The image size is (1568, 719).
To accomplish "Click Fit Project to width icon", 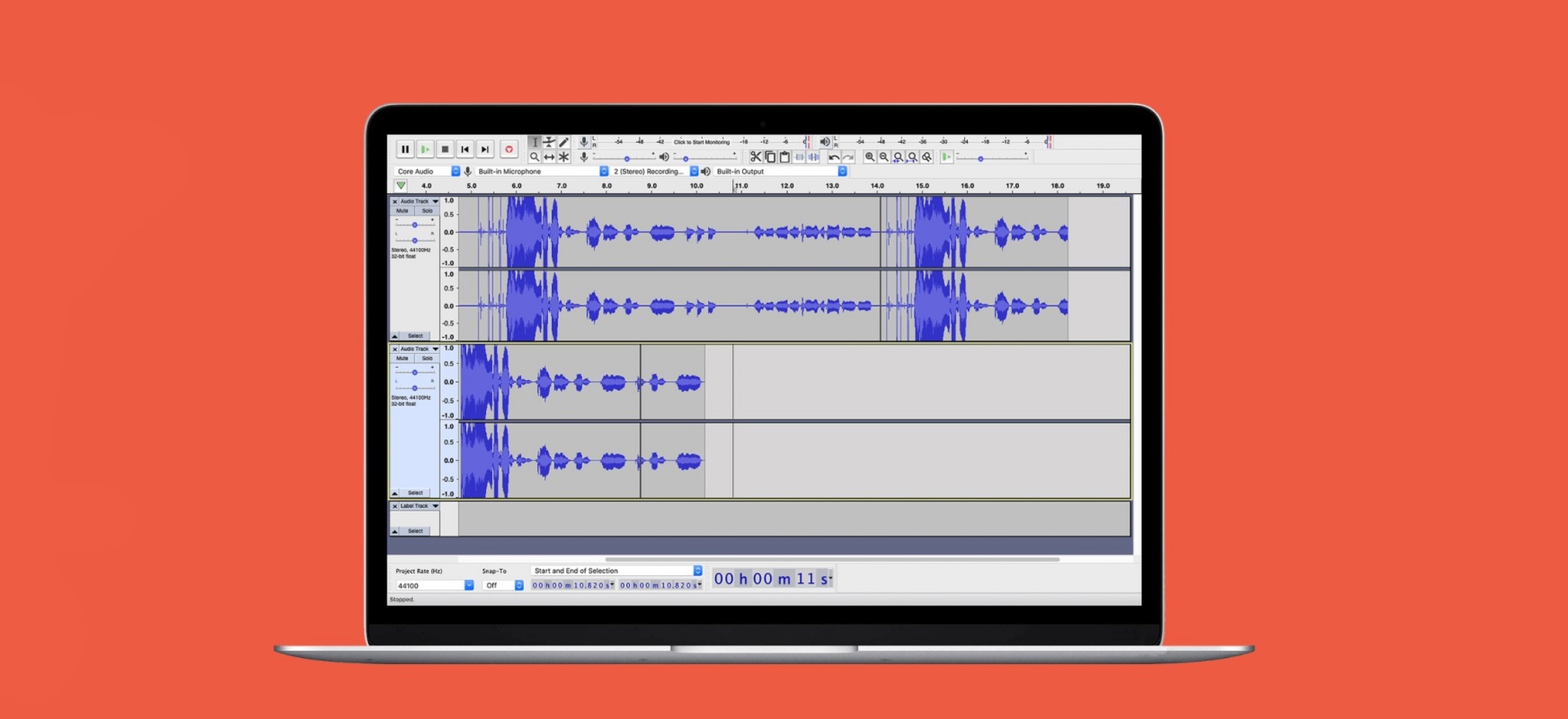I will pyautogui.click(x=912, y=156).
